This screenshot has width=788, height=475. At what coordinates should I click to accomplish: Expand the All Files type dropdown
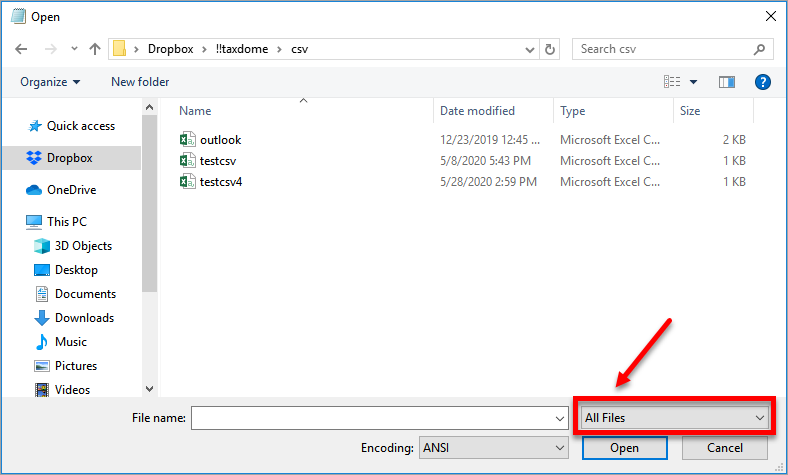[x=673, y=417]
